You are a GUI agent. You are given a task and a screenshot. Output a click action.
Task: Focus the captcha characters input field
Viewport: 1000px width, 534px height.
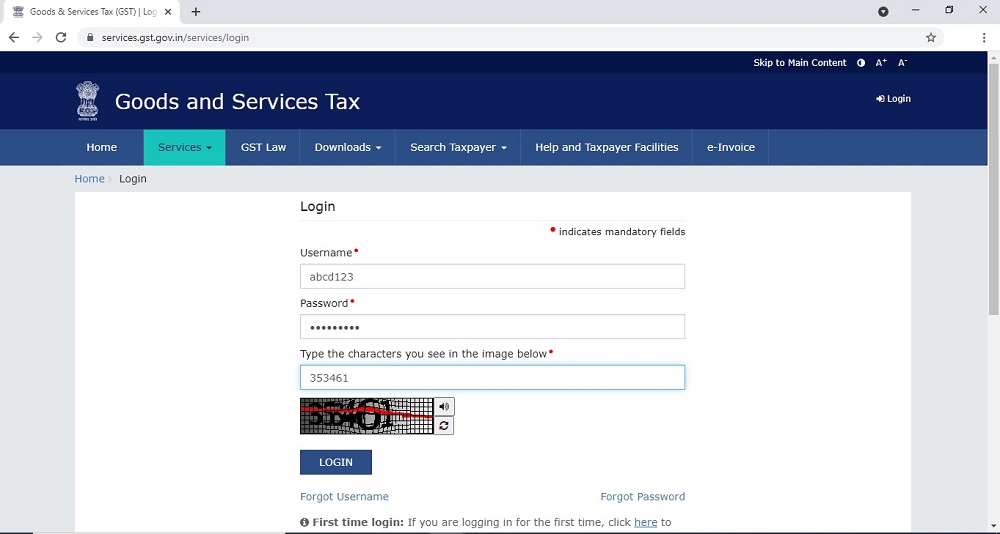pyautogui.click(x=492, y=378)
